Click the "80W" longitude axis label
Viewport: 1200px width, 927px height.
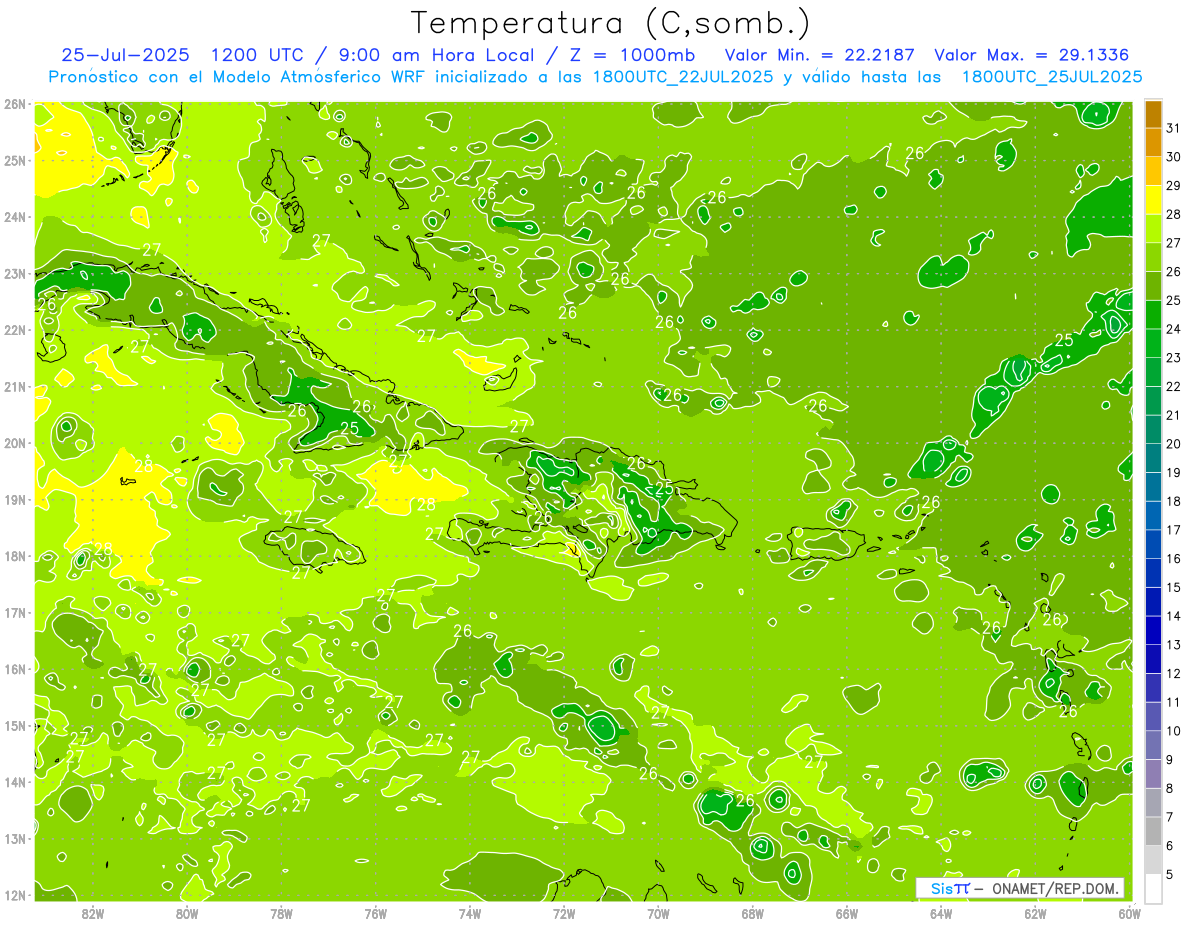(x=187, y=914)
